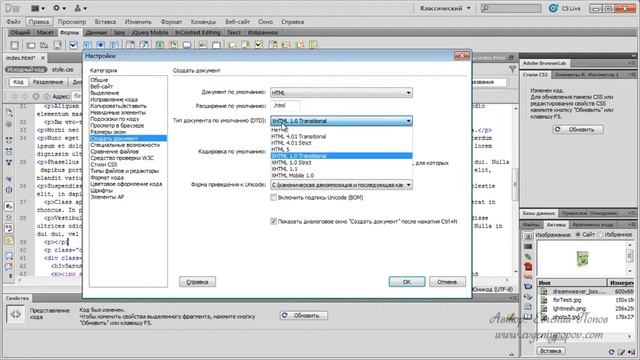
Task: Open the style.css related file
Action: (62, 70)
